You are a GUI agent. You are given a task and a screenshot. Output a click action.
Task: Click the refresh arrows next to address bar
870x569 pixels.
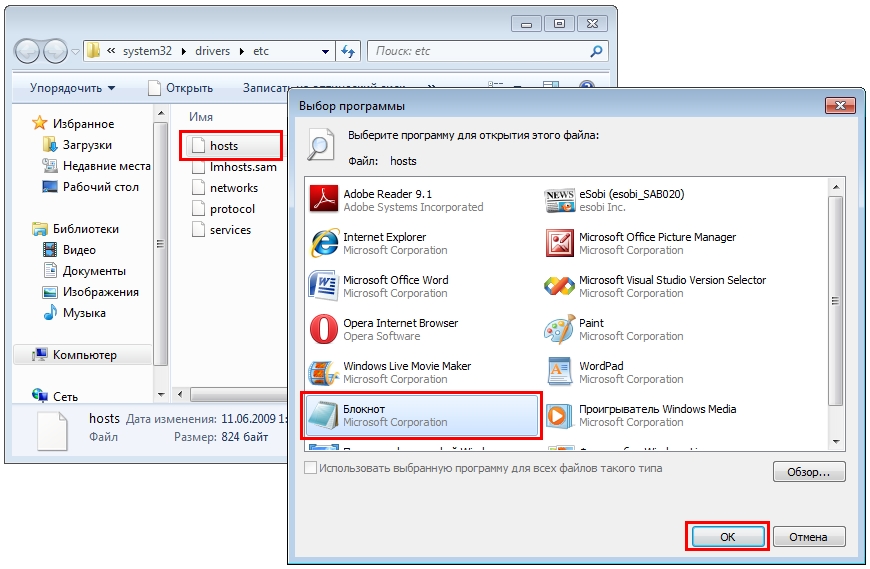tap(348, 51)
